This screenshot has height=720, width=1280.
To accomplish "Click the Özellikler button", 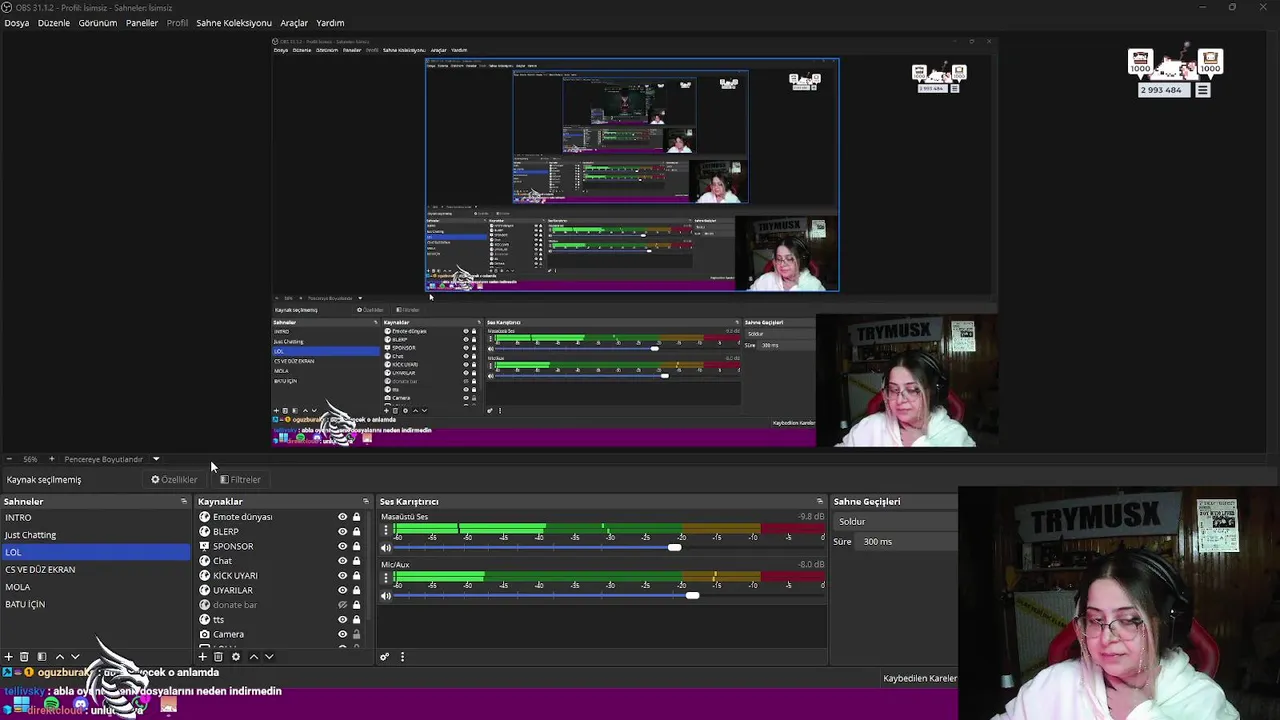I will coord(175,480).
